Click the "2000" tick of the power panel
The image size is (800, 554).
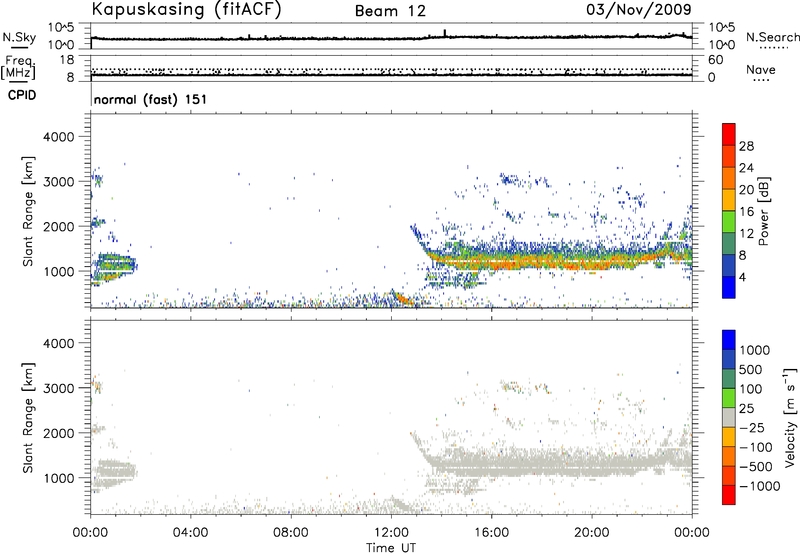tap(59, 226)
